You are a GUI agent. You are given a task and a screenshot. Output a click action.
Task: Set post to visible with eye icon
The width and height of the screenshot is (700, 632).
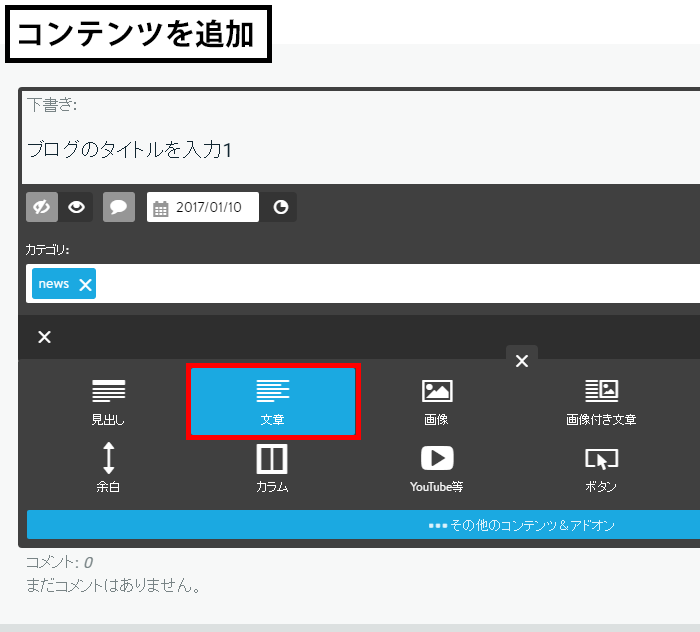pos(76,207)
